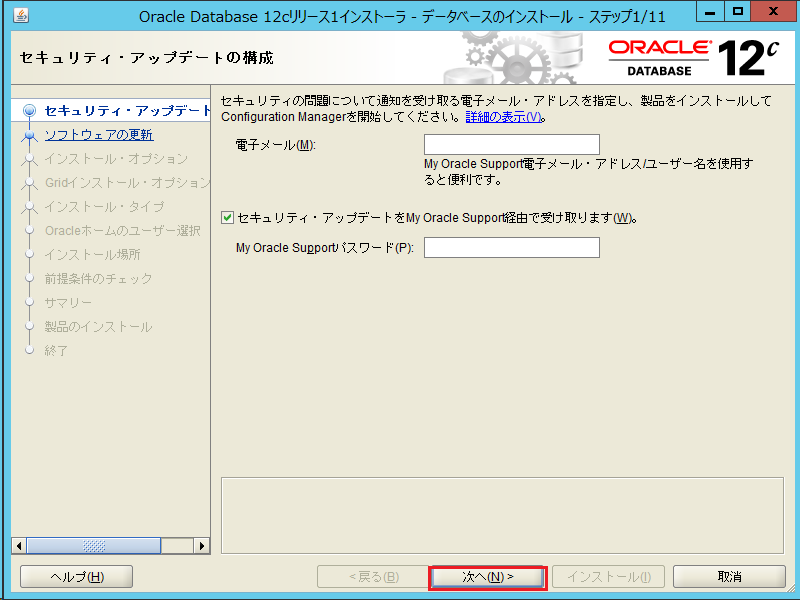Viewport: 800px width, 600px height.
Task: Click the Gridインストール・オプション step
Action: (127, 183)
